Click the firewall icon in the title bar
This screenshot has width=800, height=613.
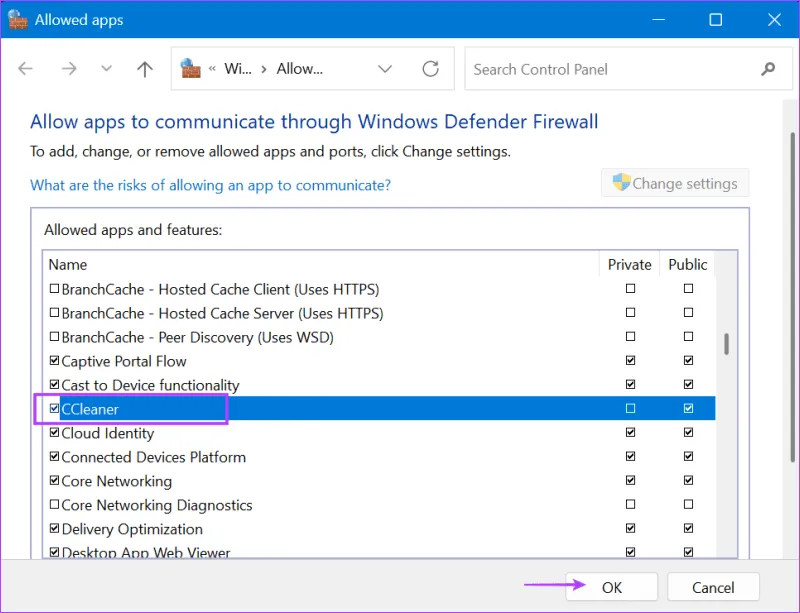17,19
